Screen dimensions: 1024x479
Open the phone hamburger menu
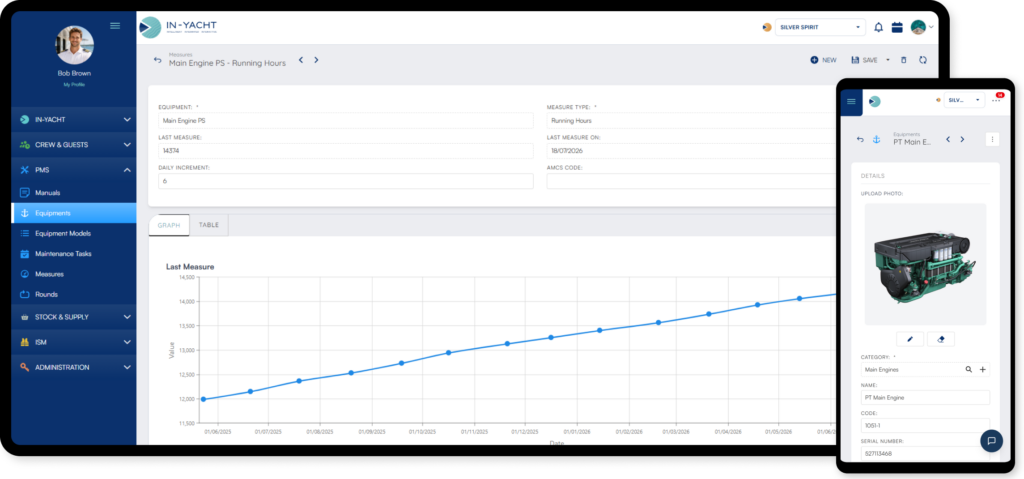click(x=851, y=102)
